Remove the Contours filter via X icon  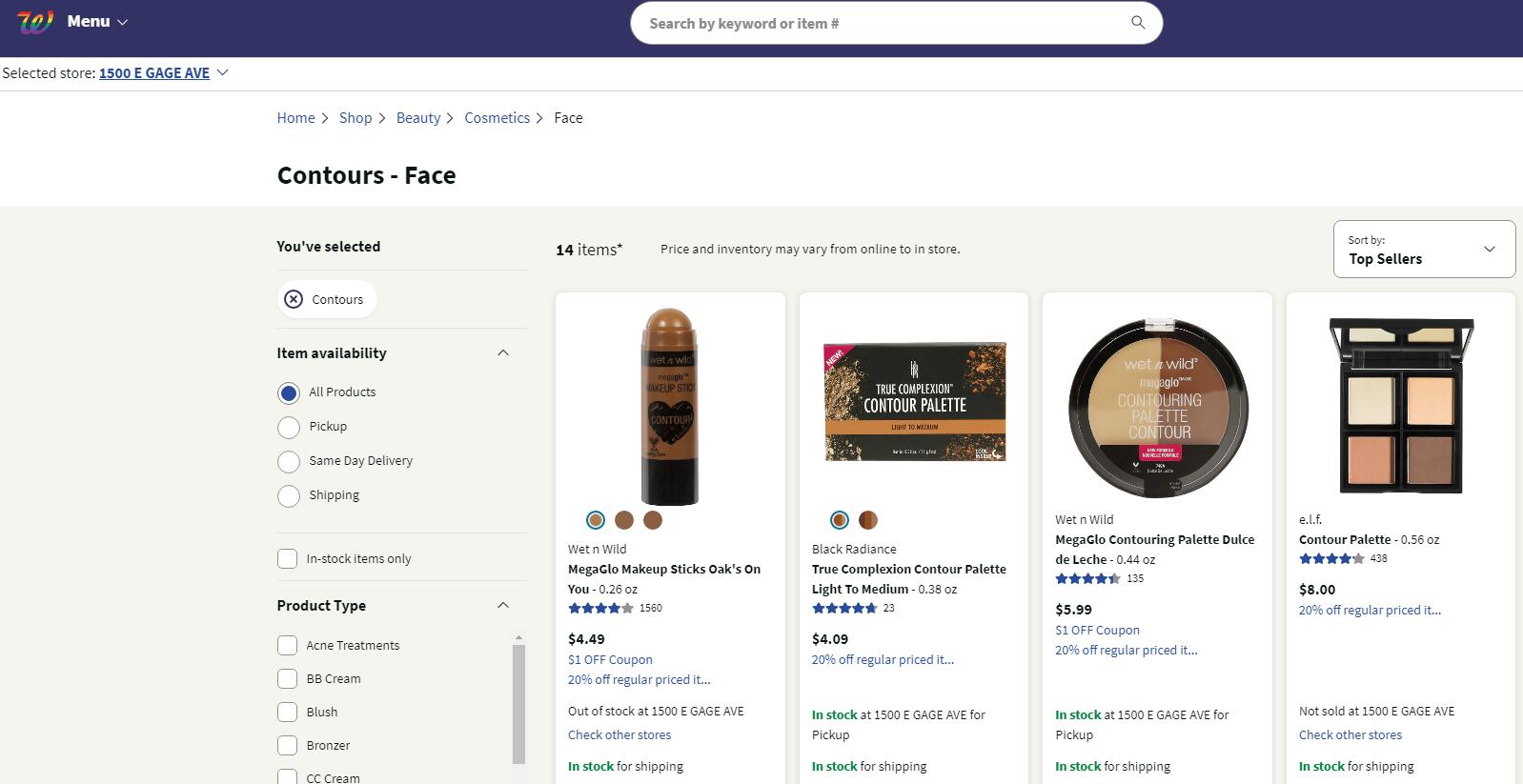(x=294, y=299)
